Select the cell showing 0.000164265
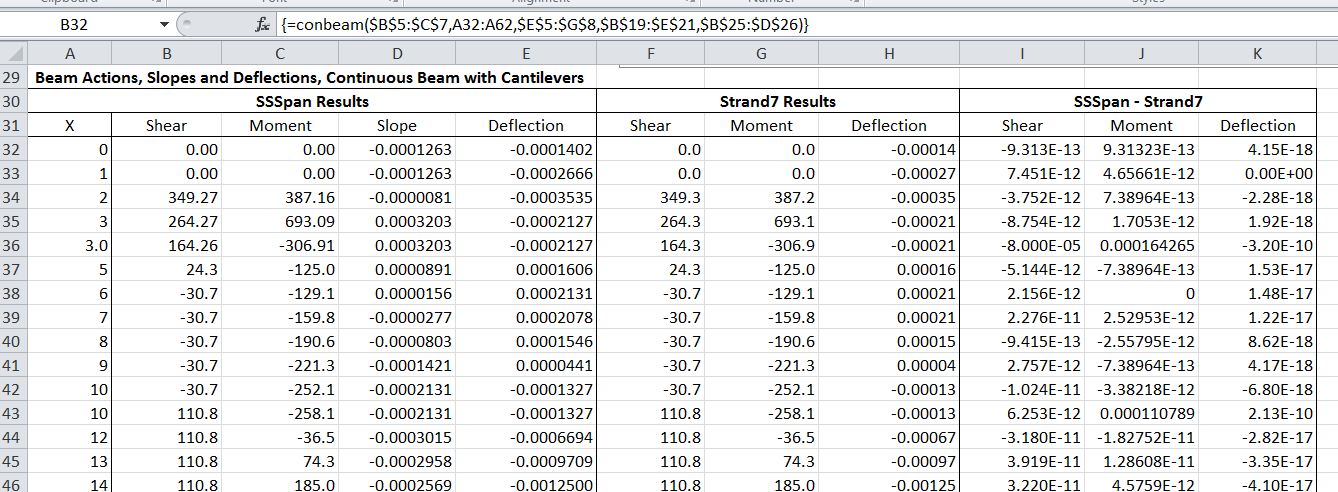The width and height of the screenshot is (1338, 492). click(x=1141, y=246)
